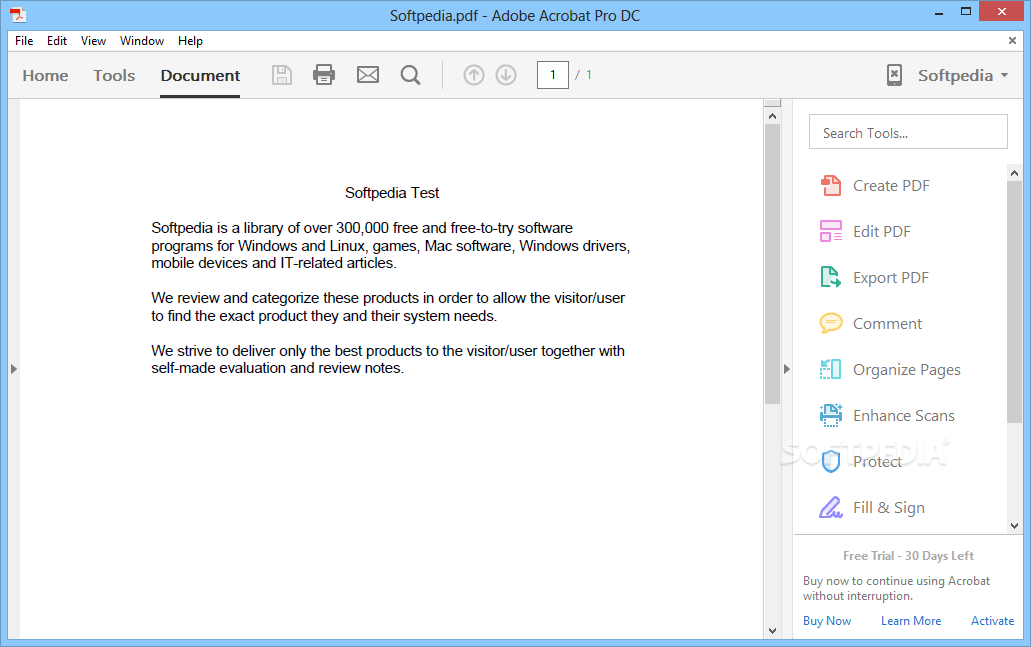Click the Fill & Sign label
1031x647 pixels.
point(888,508)
